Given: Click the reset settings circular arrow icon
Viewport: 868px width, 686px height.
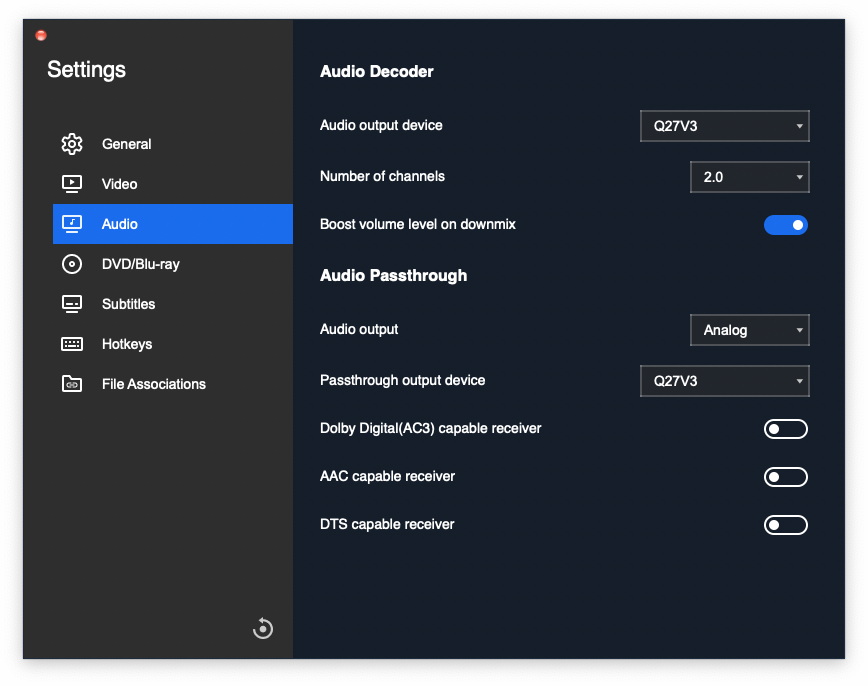Looking at the screenshot, I should tap(263, 628).
